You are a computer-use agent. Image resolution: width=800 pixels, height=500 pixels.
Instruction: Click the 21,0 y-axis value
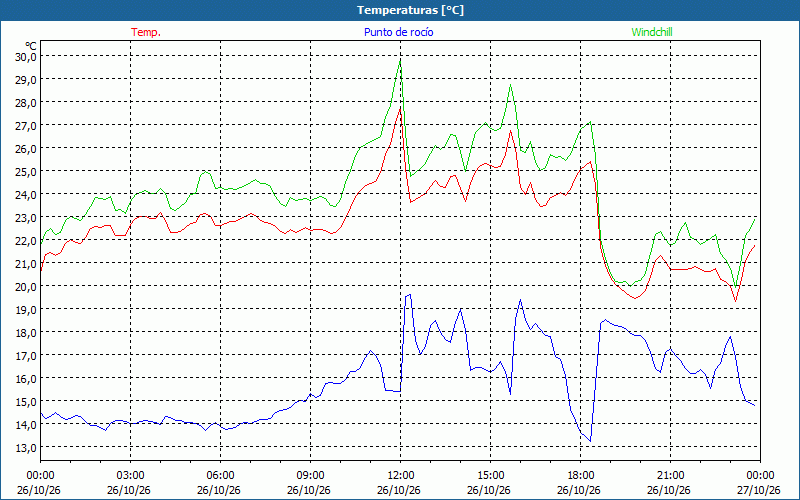25,263
